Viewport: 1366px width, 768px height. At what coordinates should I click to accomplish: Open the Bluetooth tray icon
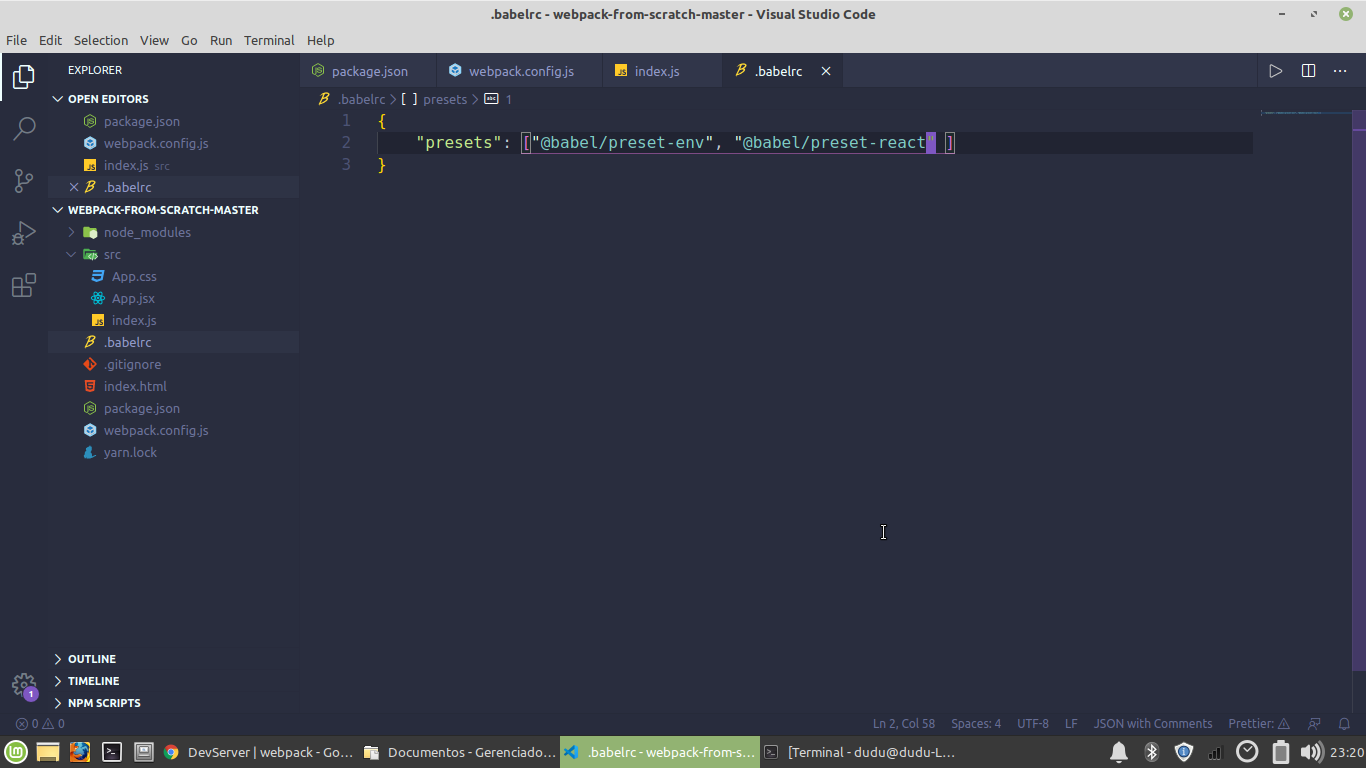coord(1151,752)
